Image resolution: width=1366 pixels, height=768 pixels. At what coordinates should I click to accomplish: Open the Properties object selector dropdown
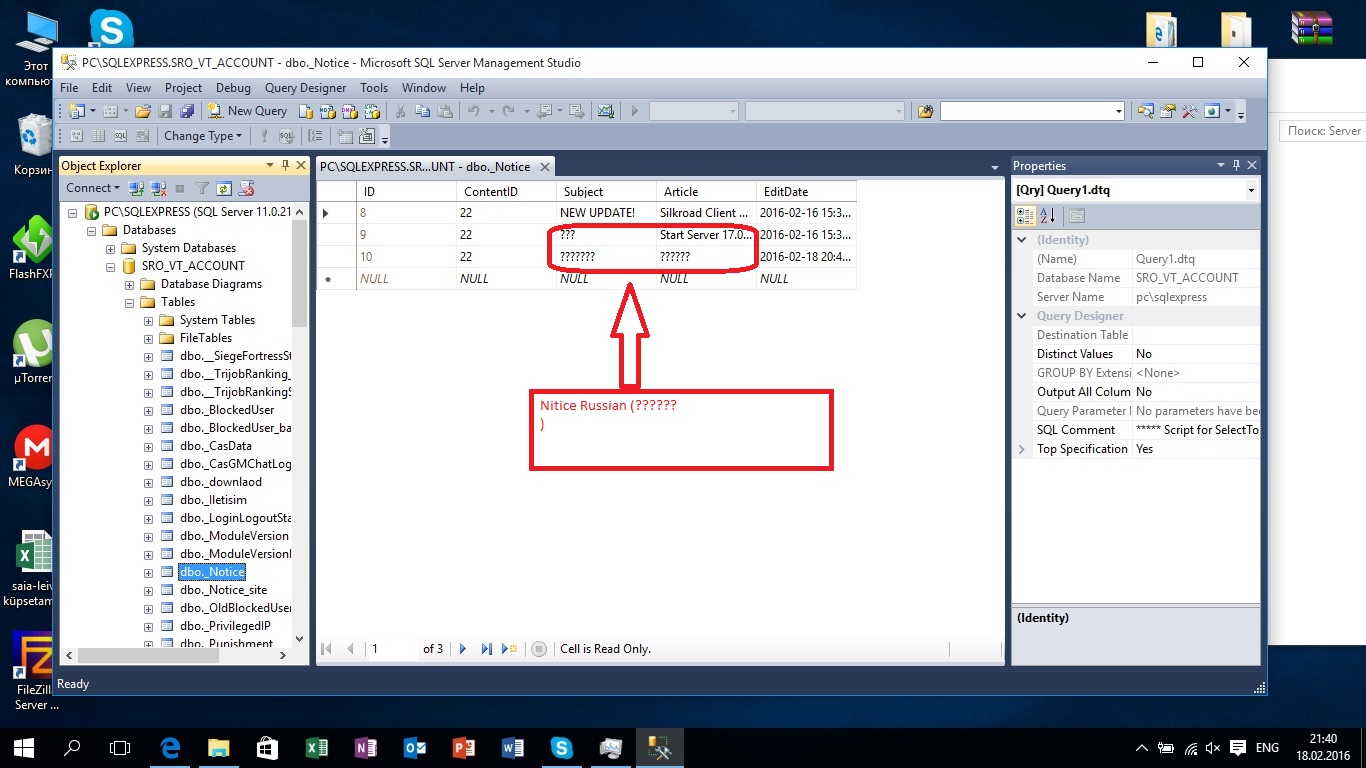[x=1251, y=190]
